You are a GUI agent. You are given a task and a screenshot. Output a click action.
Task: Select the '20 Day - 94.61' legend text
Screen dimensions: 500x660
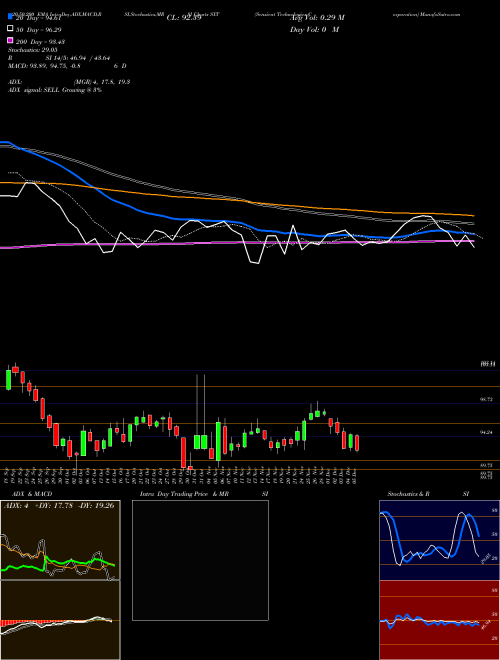coord(39,18)
